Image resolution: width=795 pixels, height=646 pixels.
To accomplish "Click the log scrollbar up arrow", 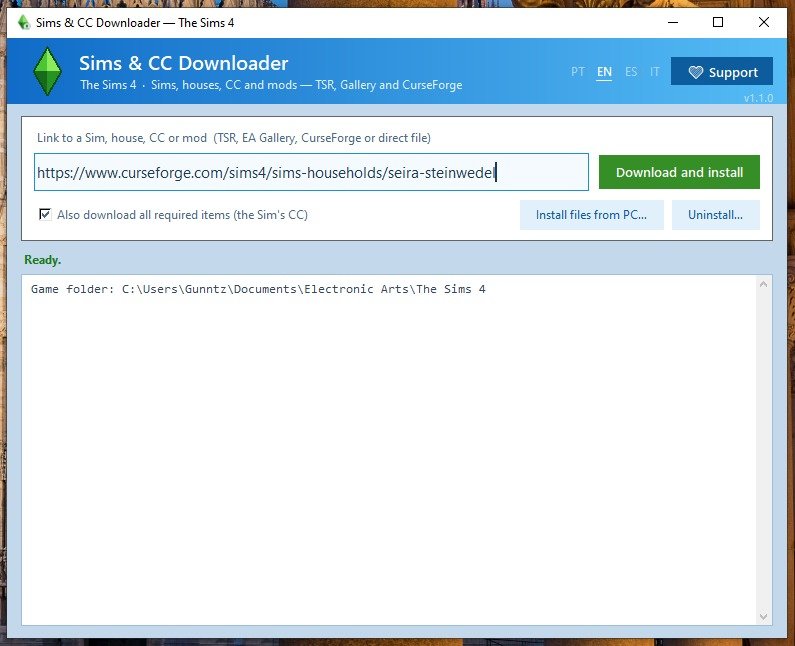I will tap(764, 284).
